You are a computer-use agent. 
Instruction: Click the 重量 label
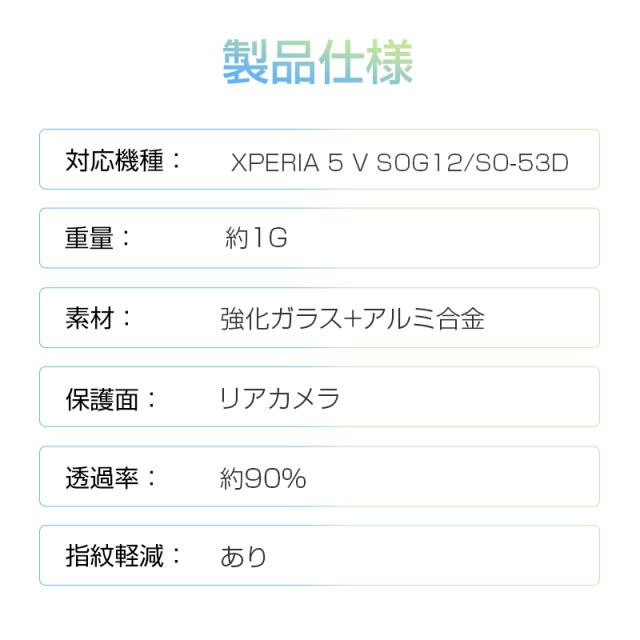pyautogui.click(x=91, y=239)
